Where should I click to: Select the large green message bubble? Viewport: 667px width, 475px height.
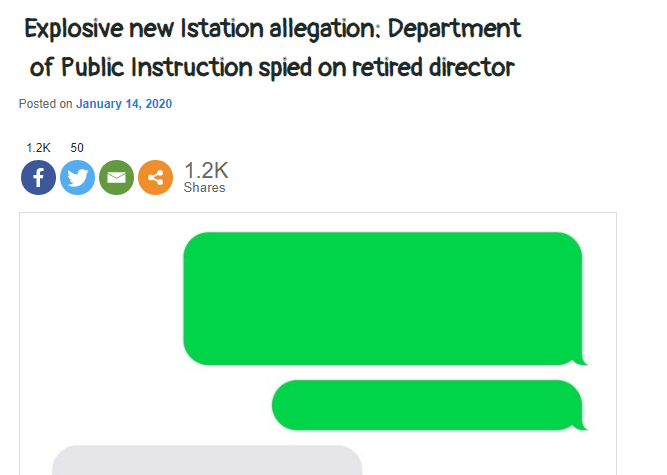pyautogui.click(x=382, y=298)
